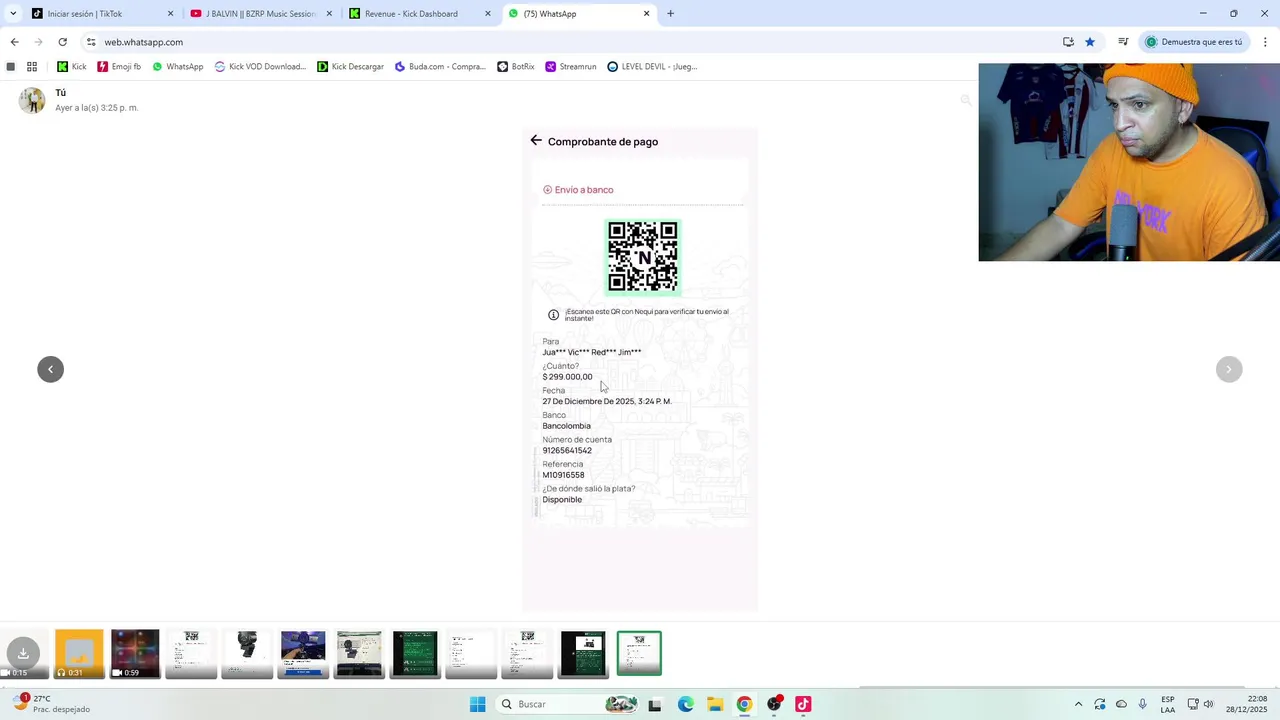1280x720 pixels.
Task: Open the BotRix bookmark
Action: coord(516,67)
